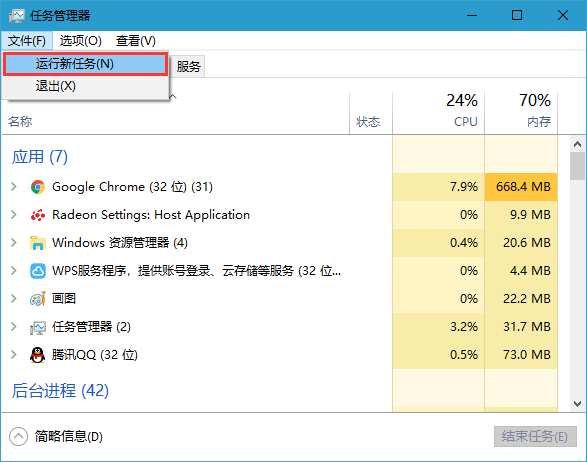
Task: Click the Task Manager title bar icon
Action: 16,16
